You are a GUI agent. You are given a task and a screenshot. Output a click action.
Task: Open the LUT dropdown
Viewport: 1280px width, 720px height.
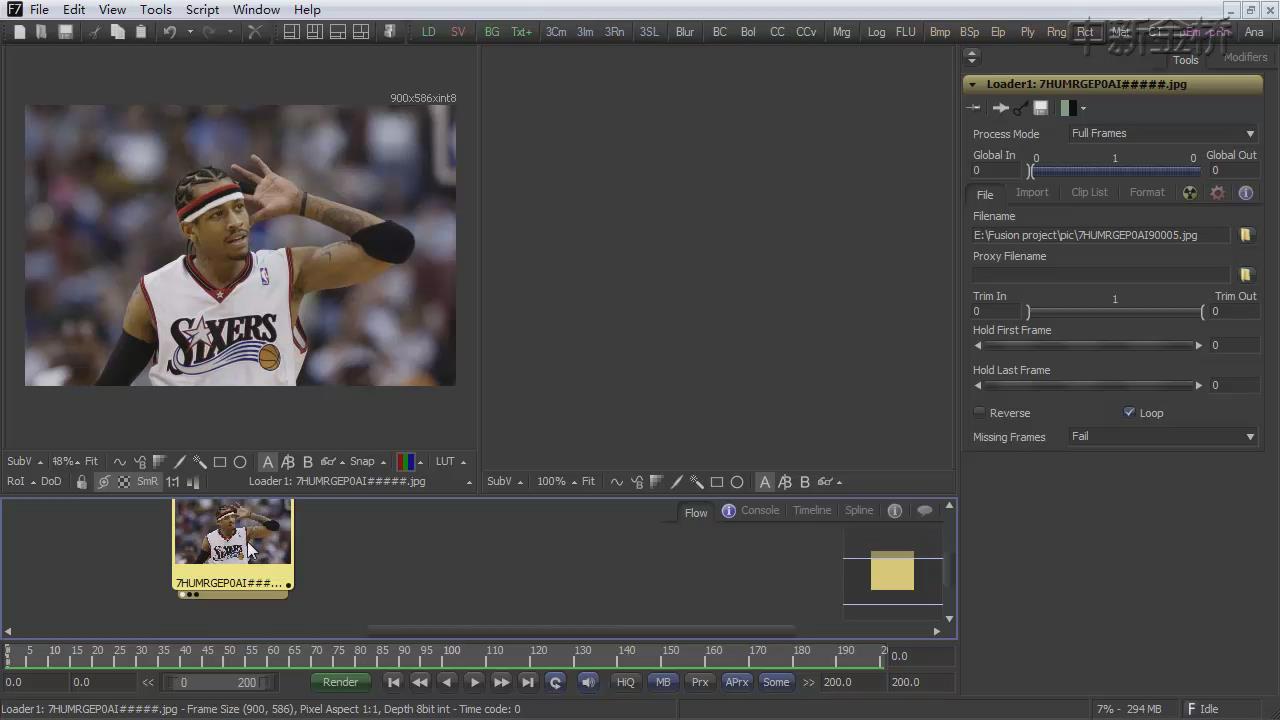[x=450, y=462]
